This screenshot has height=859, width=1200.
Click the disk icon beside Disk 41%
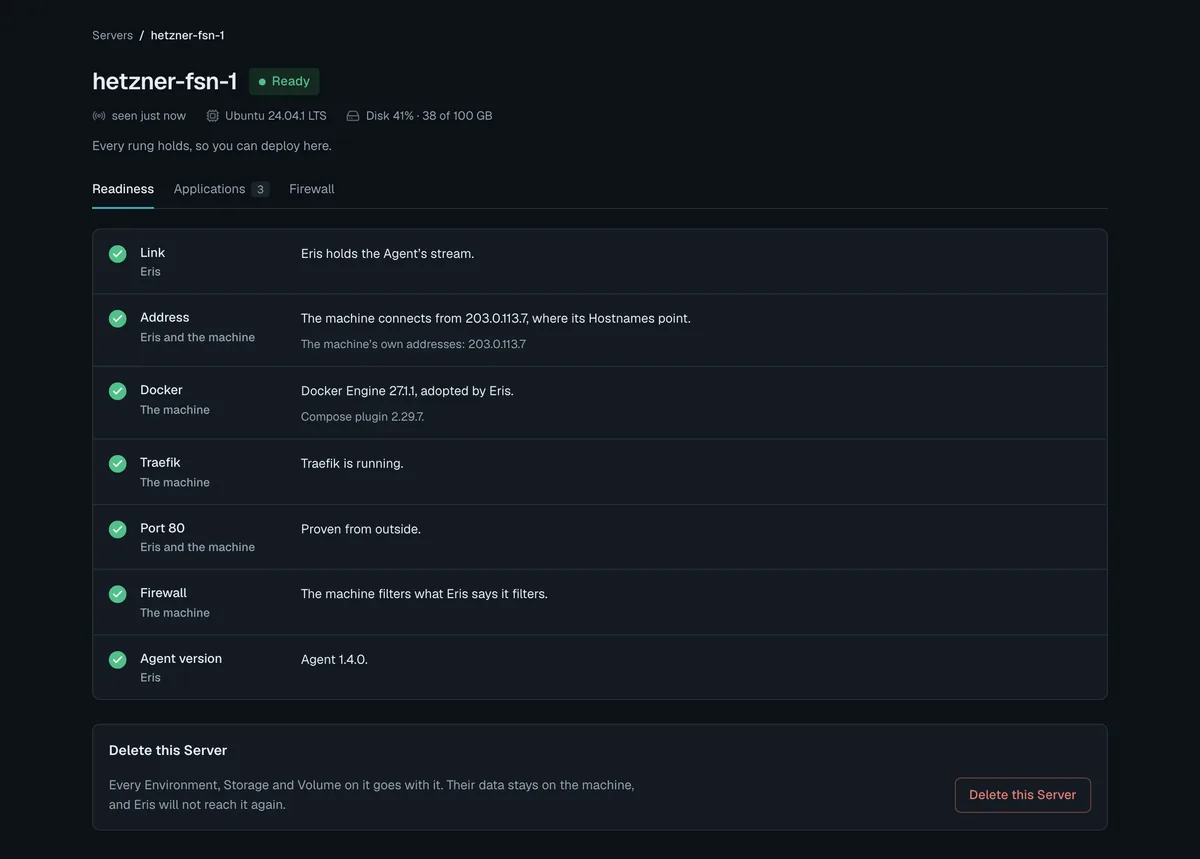pyautogui.click(x=353, y=116)
